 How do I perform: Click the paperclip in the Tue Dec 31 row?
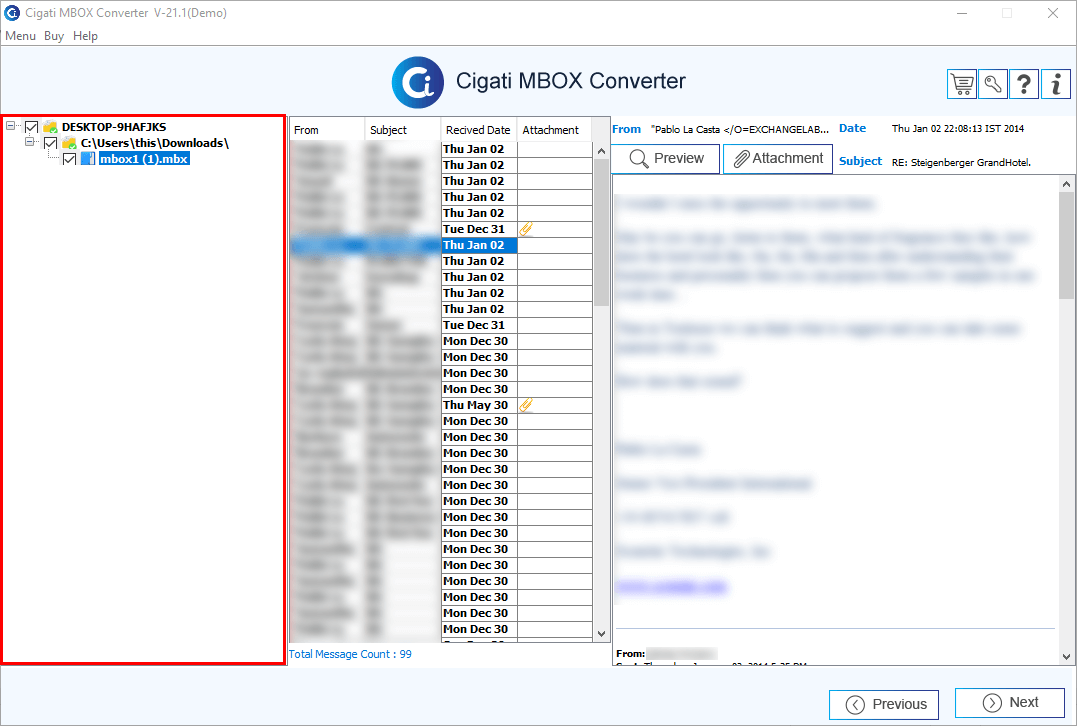(525, 229)
